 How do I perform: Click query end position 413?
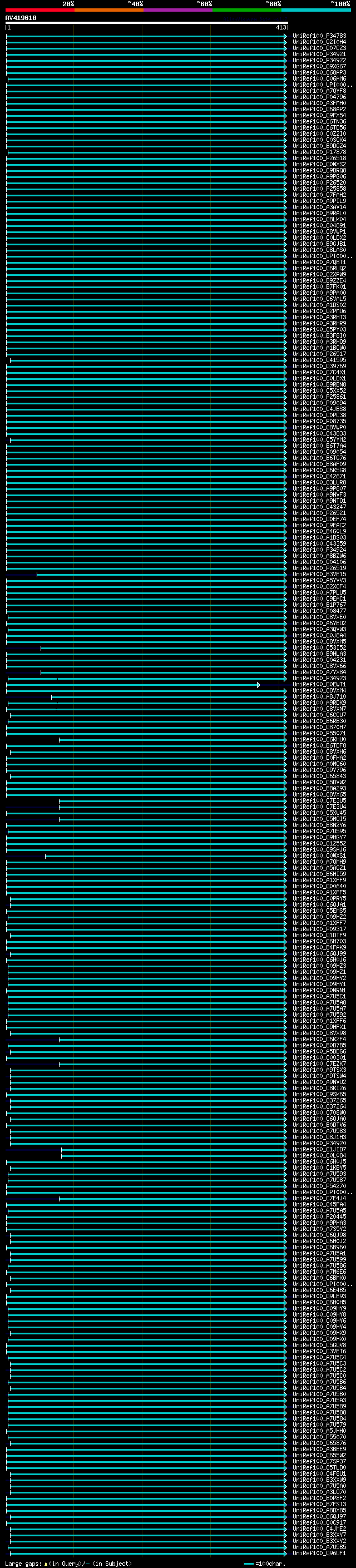[280, 27]
